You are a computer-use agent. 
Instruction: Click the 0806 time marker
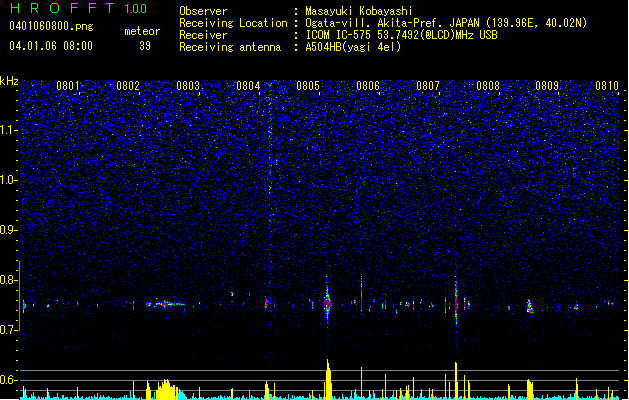368,86
